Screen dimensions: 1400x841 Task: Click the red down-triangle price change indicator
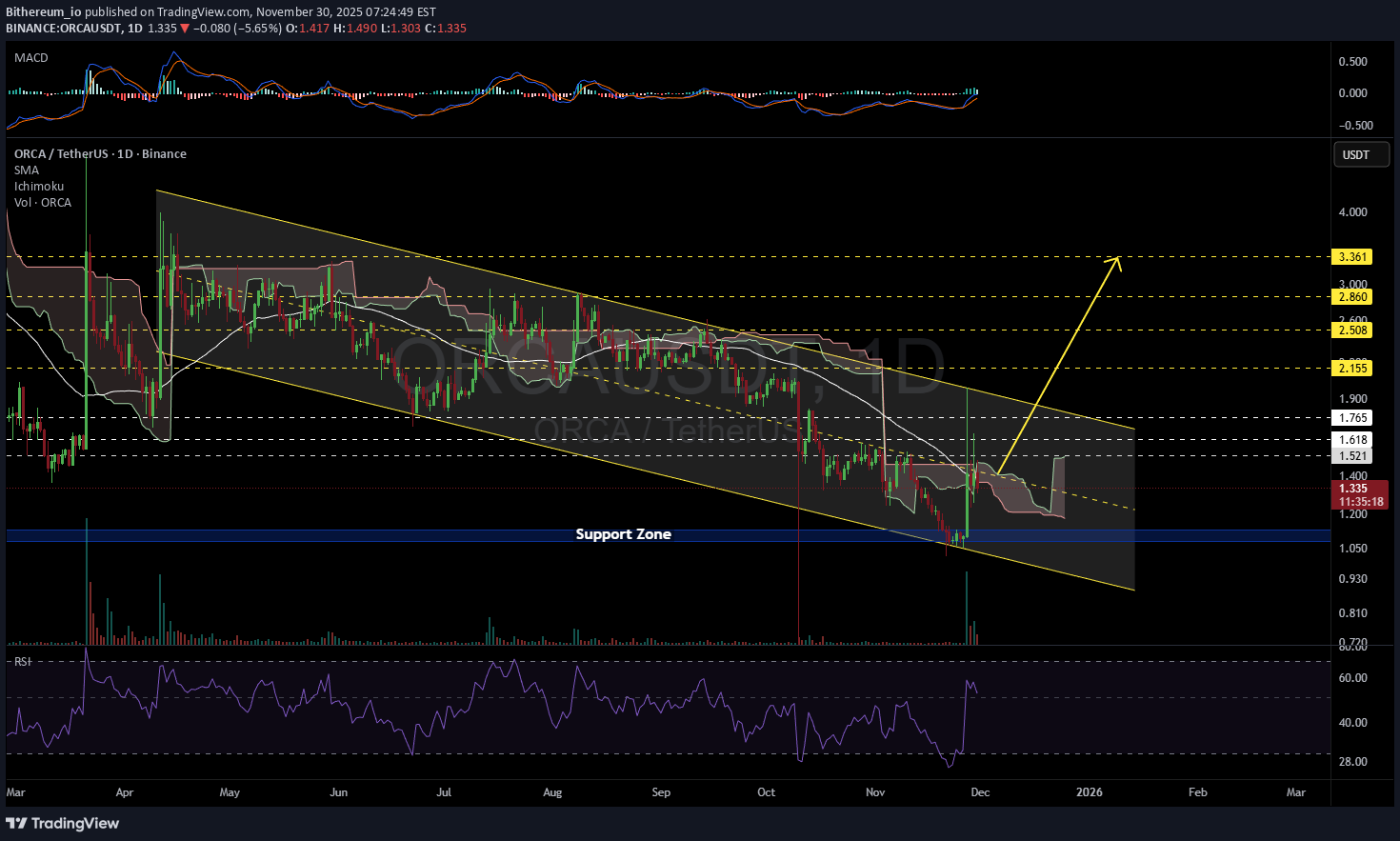pos(185,29)
